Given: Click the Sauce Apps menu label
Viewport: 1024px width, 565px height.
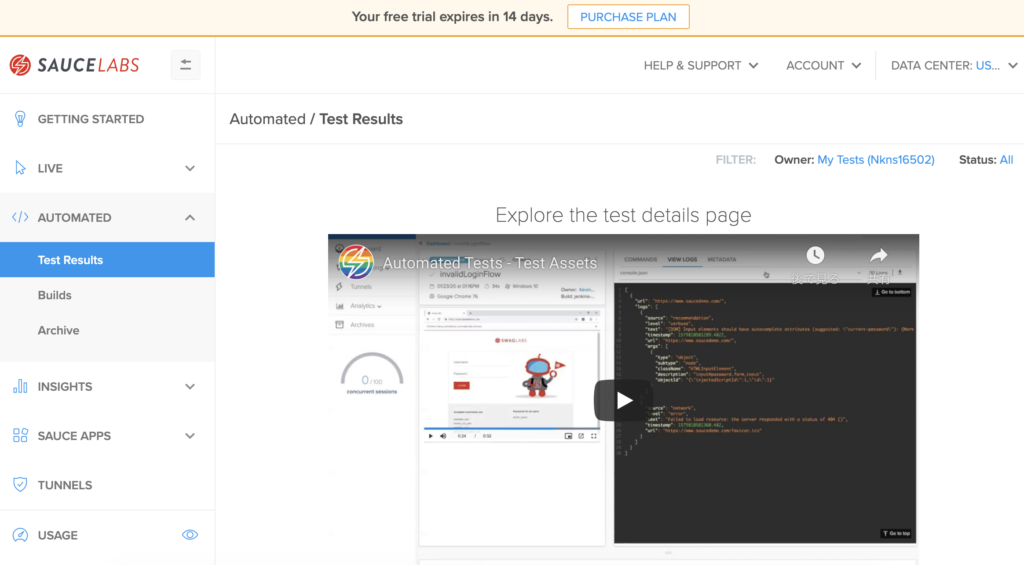Looking at the screenshot, I should (74, 436).
